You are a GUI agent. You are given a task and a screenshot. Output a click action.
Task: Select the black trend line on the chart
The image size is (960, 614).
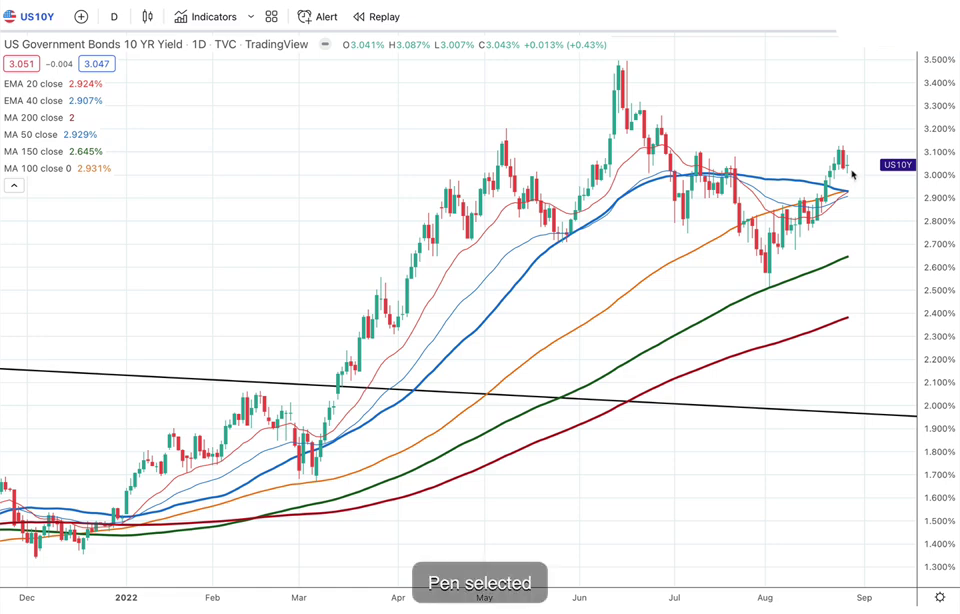pos(459,392)
